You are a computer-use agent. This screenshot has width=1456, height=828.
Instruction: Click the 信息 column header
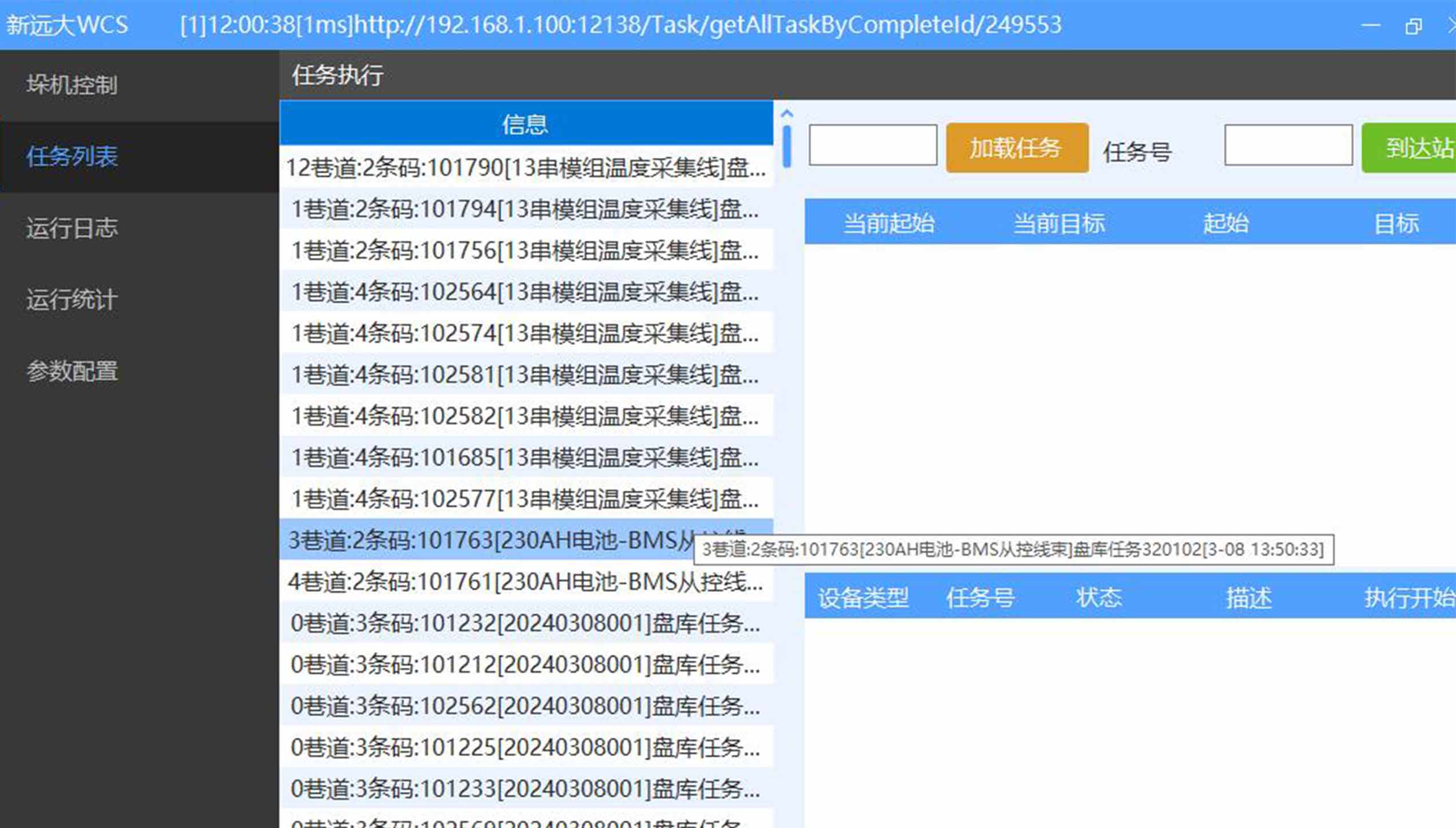click(x=525, y=123)
